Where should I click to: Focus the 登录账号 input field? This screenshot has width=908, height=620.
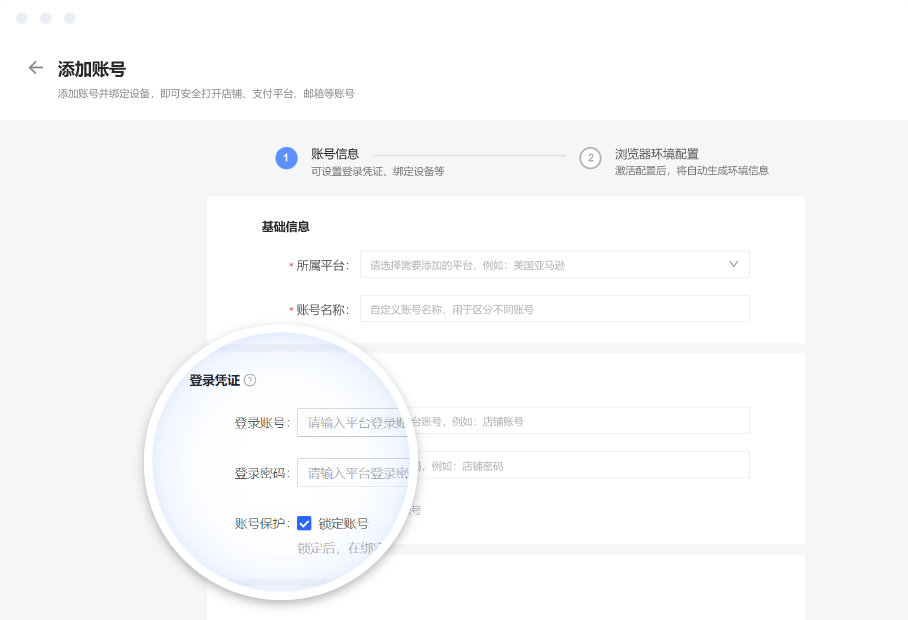[x=523, y=421]
